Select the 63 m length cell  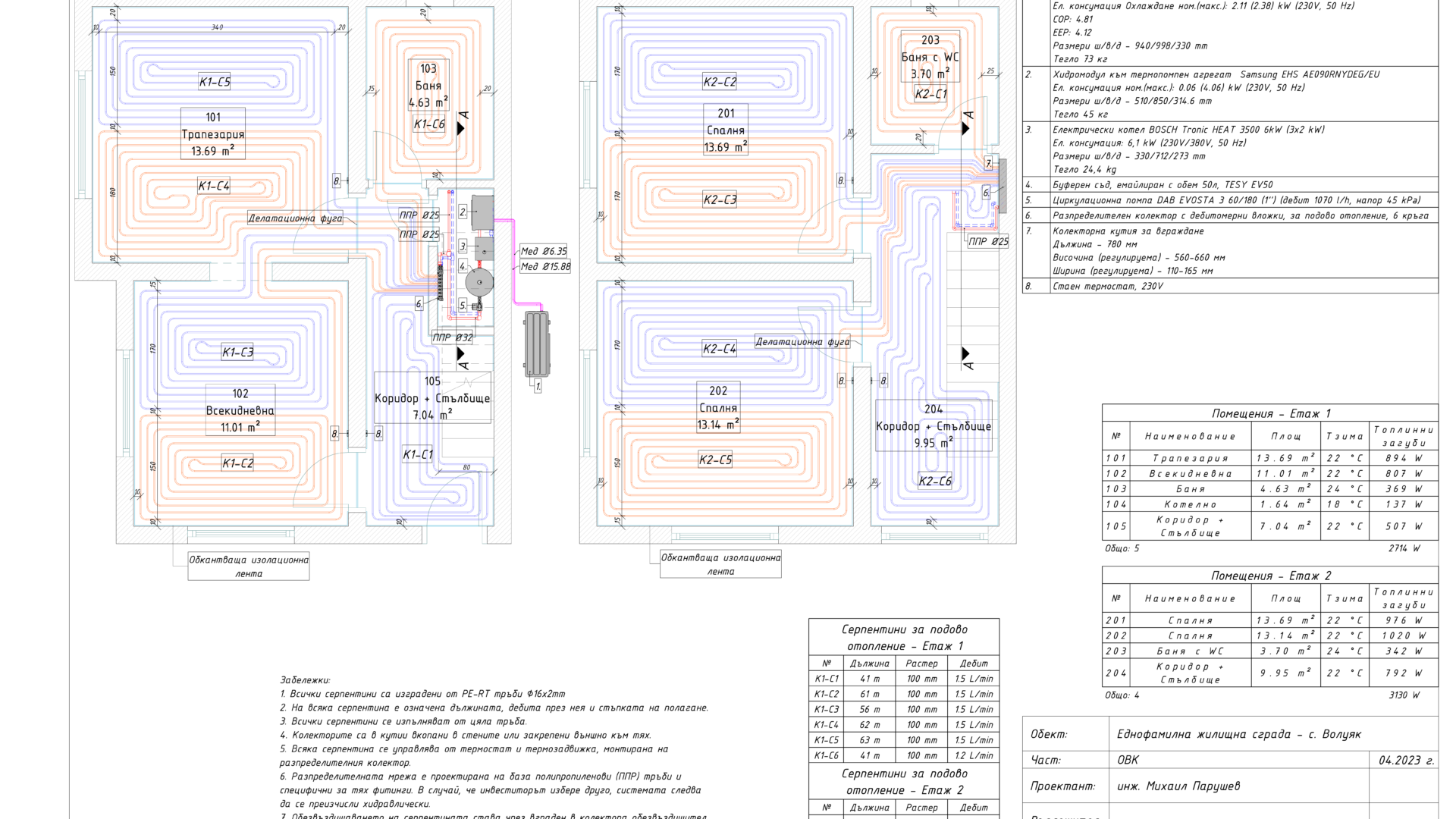[x=870, y=739]
